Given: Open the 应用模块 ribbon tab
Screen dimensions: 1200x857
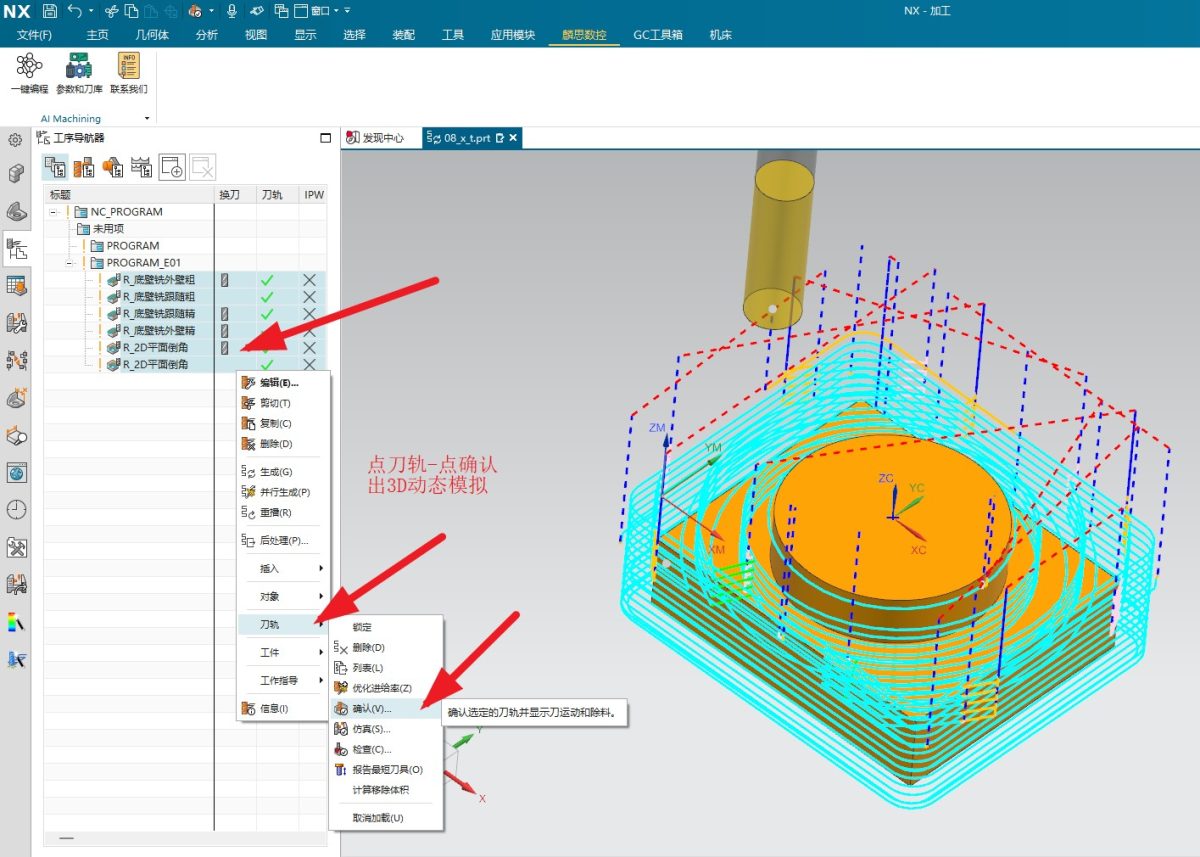Looking at the screenshot, I should 512,35.
